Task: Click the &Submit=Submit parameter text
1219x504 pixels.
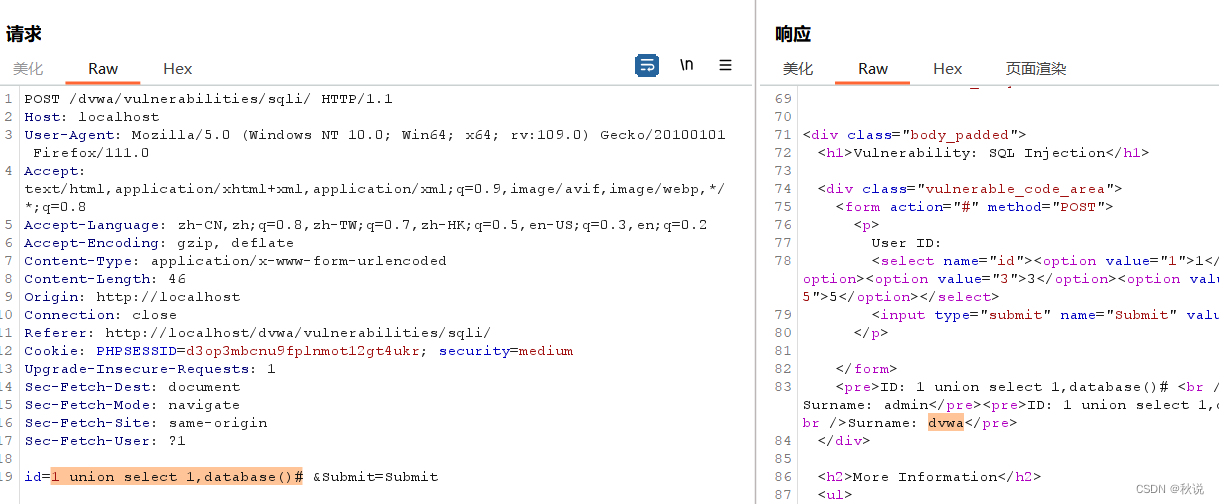Action: [x=375, y=477]
